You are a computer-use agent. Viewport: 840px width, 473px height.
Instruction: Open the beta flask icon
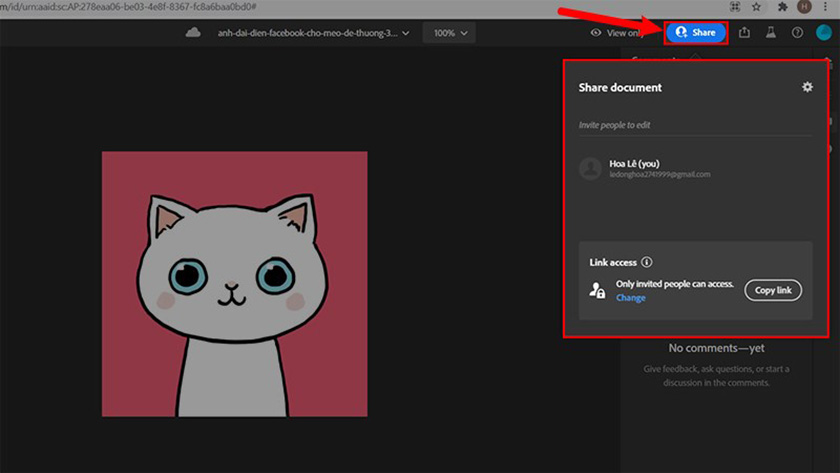coord(771,32)
